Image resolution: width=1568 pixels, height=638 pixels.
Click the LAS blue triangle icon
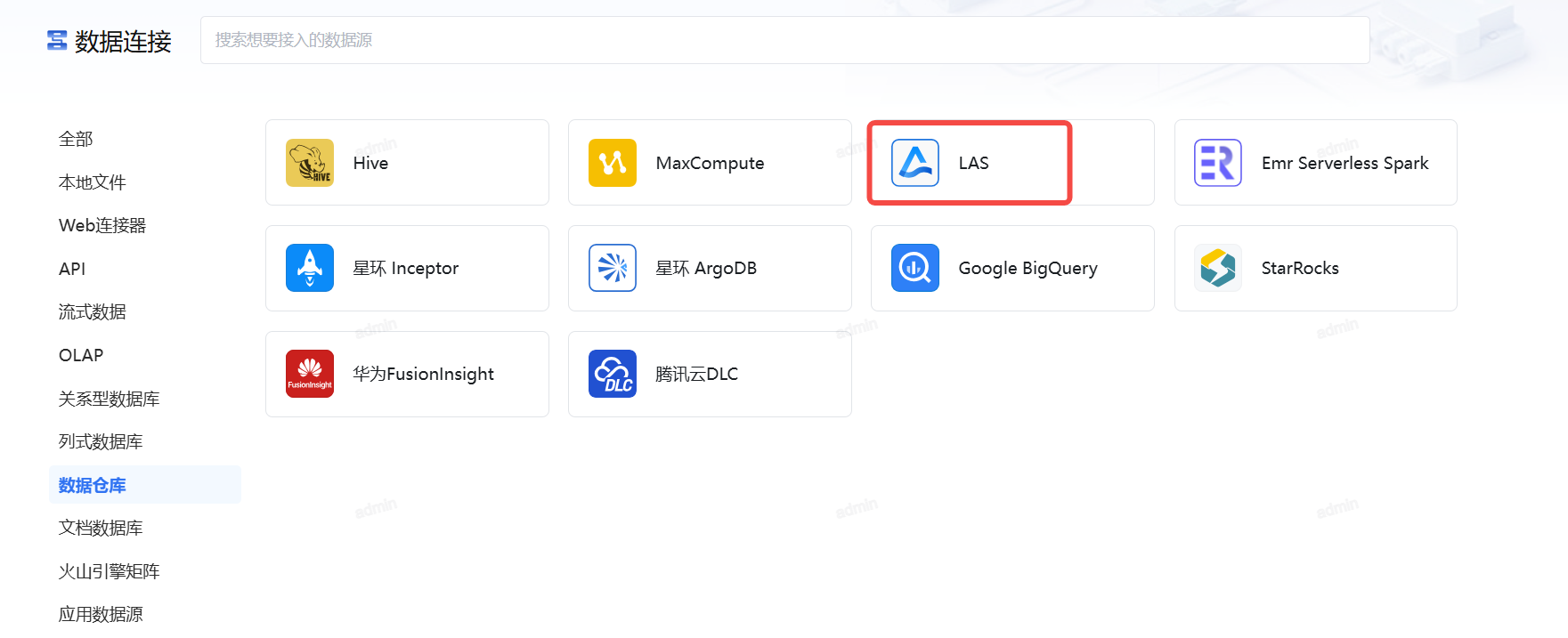click(915, 163)
